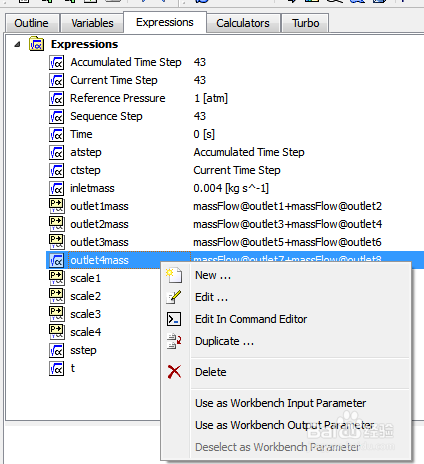Click the outlet1mass parameter icon
The width and height of the screenshot is (424, 464).
click(56, 206)
